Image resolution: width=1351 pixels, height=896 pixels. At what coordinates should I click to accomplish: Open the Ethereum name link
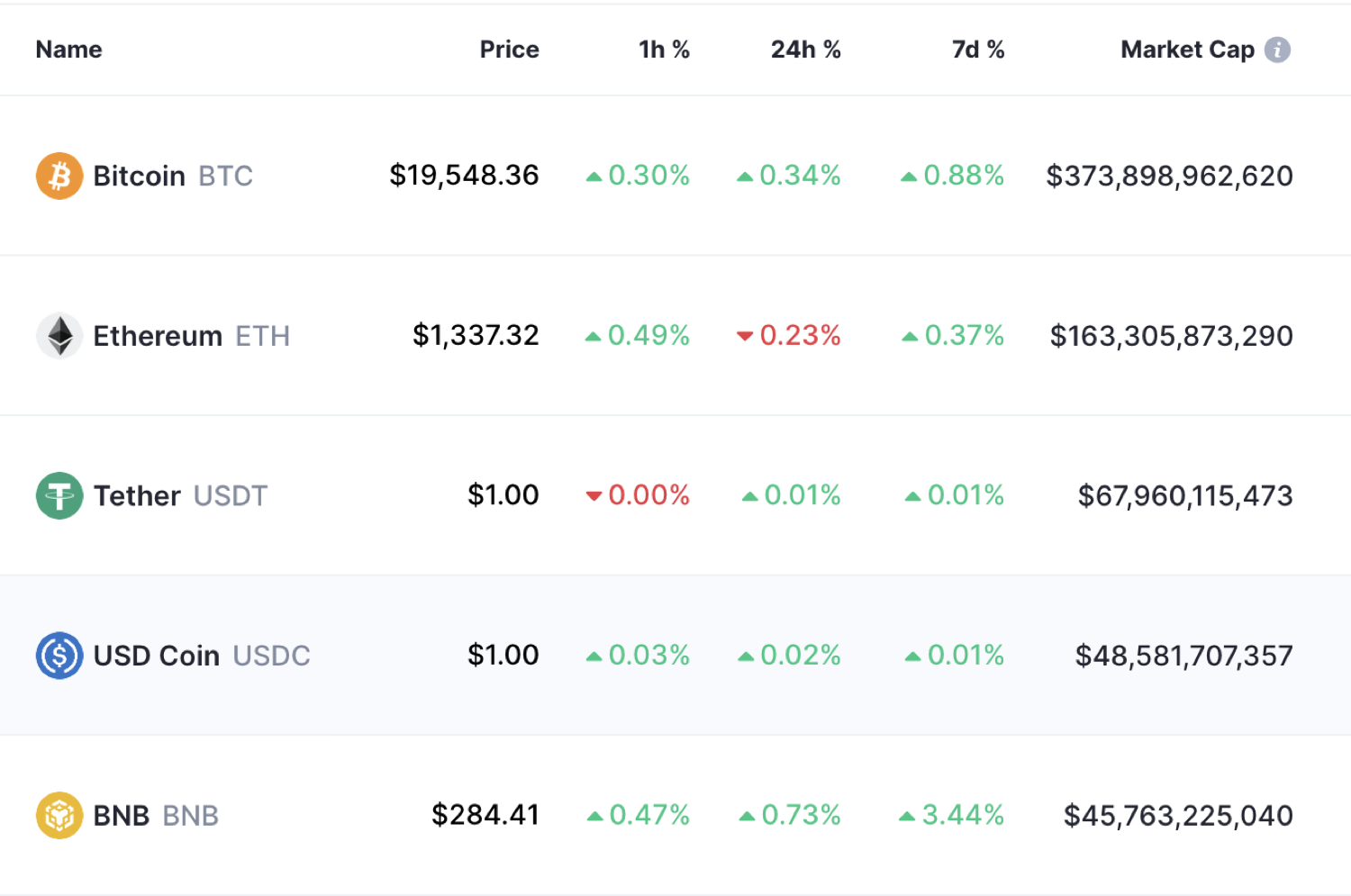tap(158, 336)
